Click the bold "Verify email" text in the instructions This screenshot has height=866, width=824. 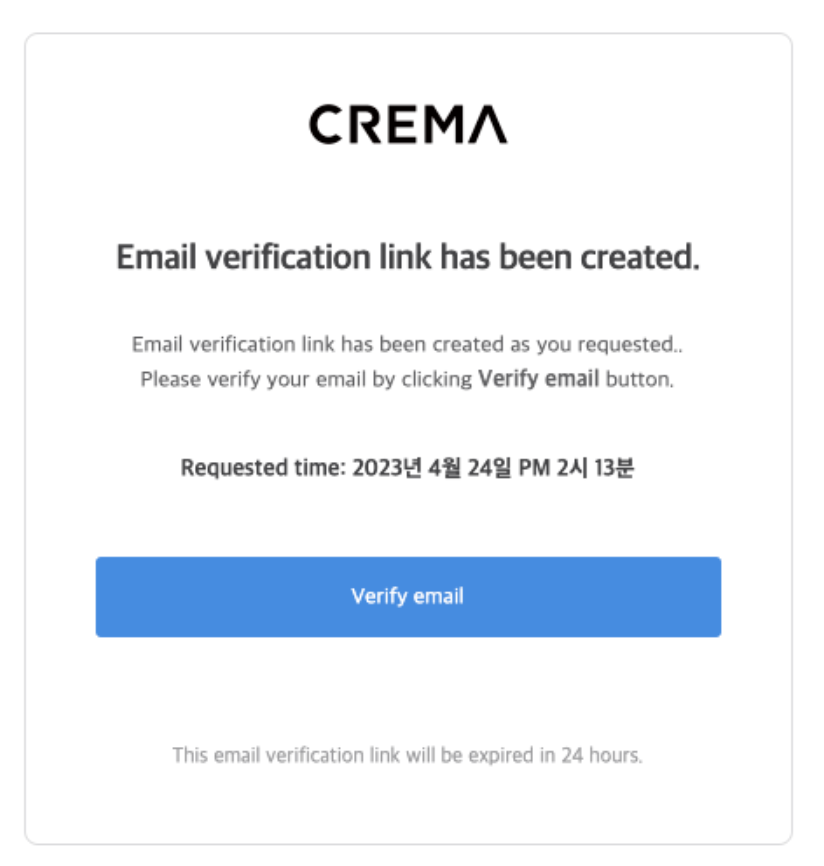coord(538,380)
